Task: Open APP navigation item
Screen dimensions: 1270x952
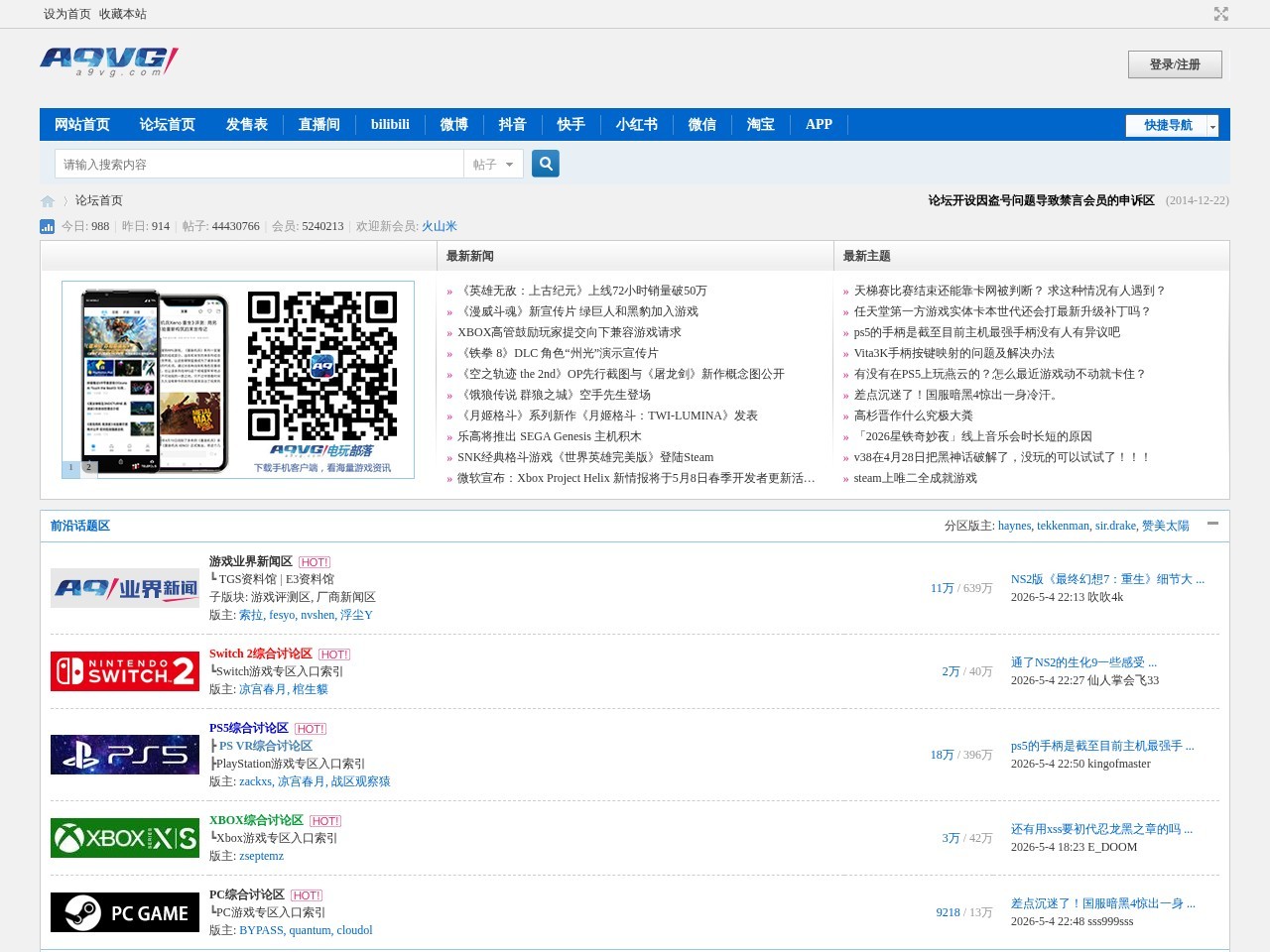Action: point(819,125)
